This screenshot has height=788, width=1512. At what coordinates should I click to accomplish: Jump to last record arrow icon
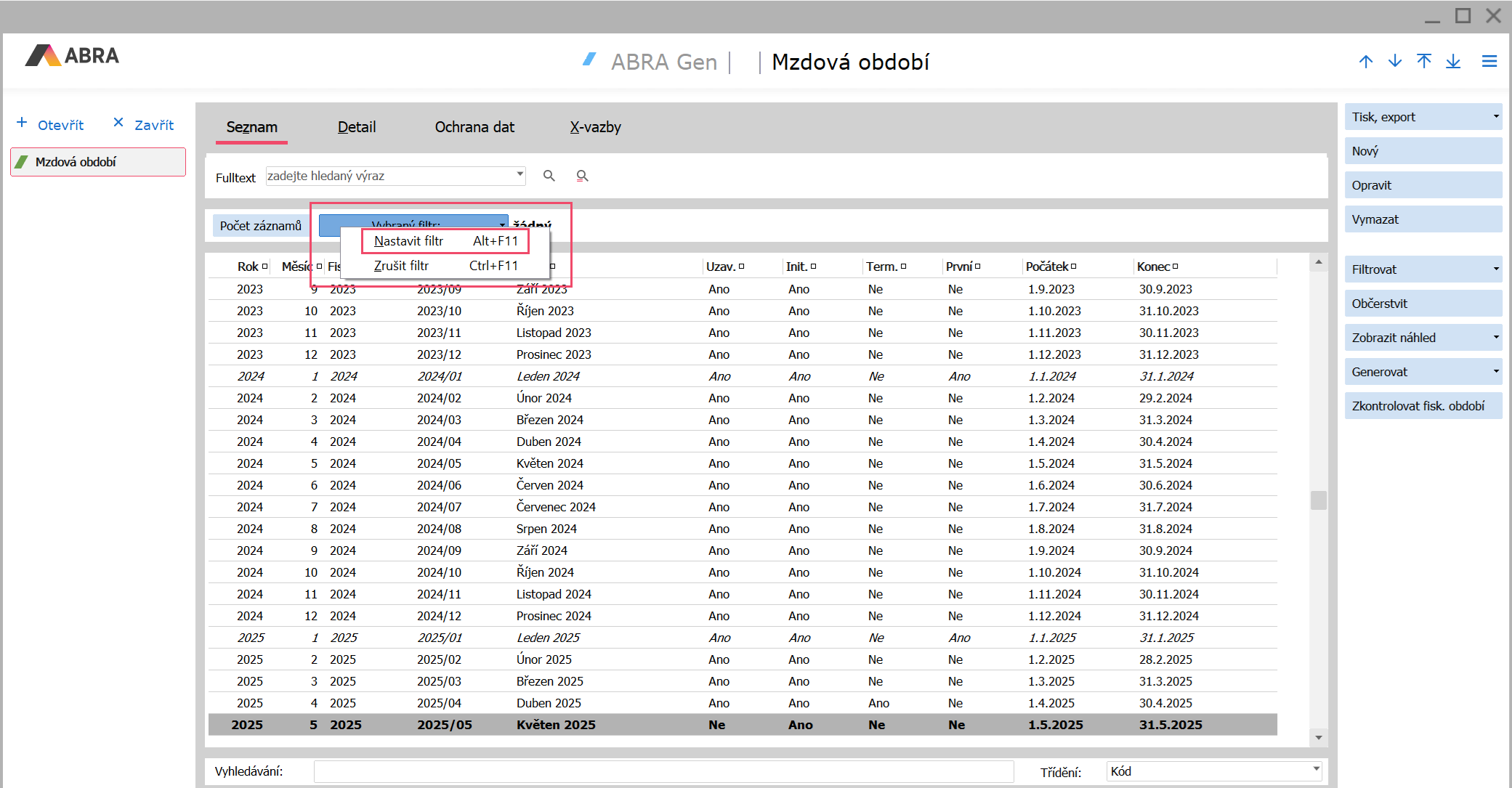pyautogui.click(x=1453, y=62)
